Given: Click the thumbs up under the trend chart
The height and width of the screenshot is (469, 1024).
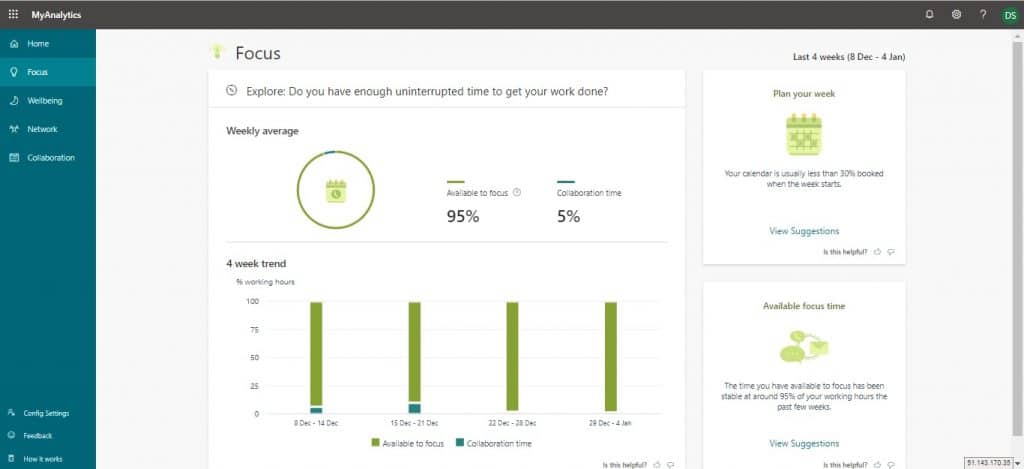Looking at the screenshot, I should [657, 464].
